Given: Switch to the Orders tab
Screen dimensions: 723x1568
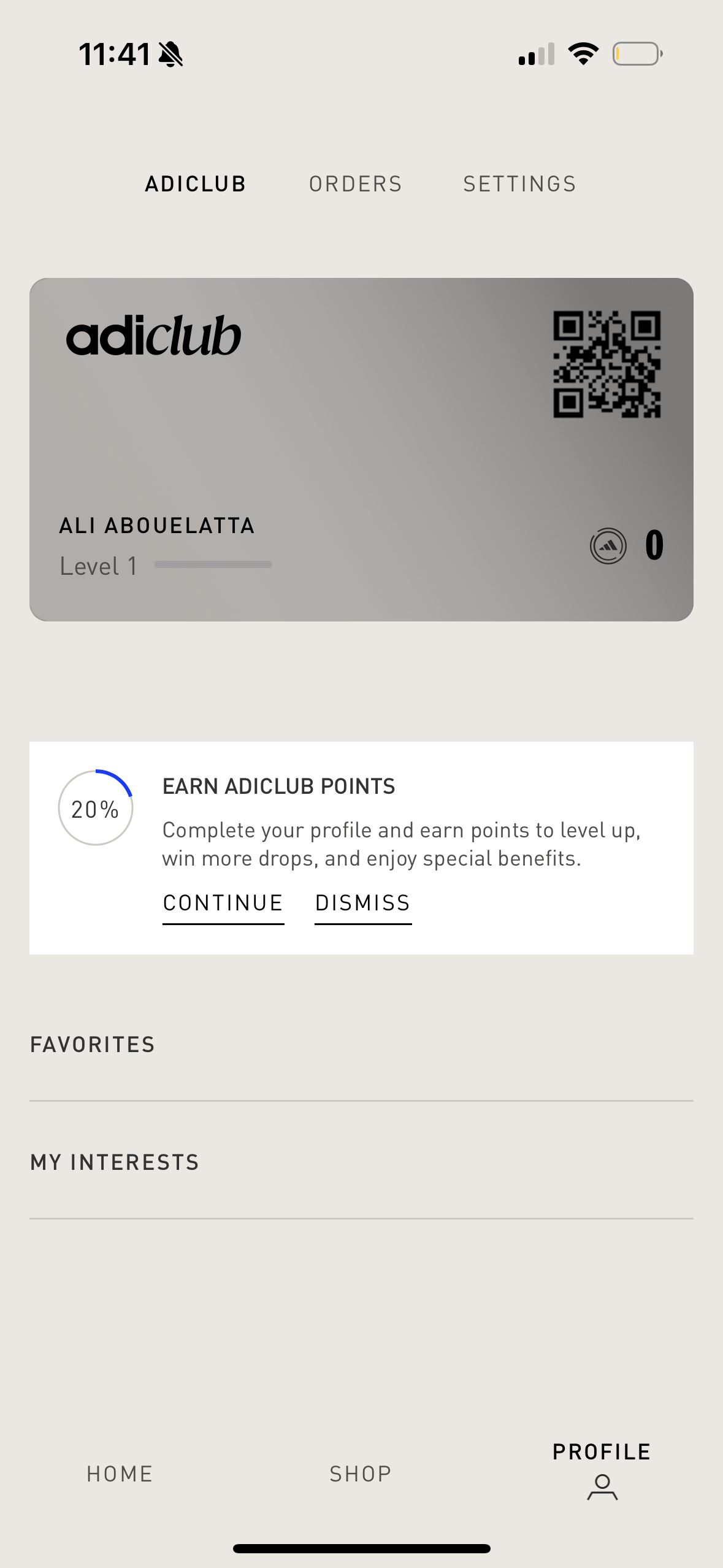Looking at the screenshot, I should [355, 184].
